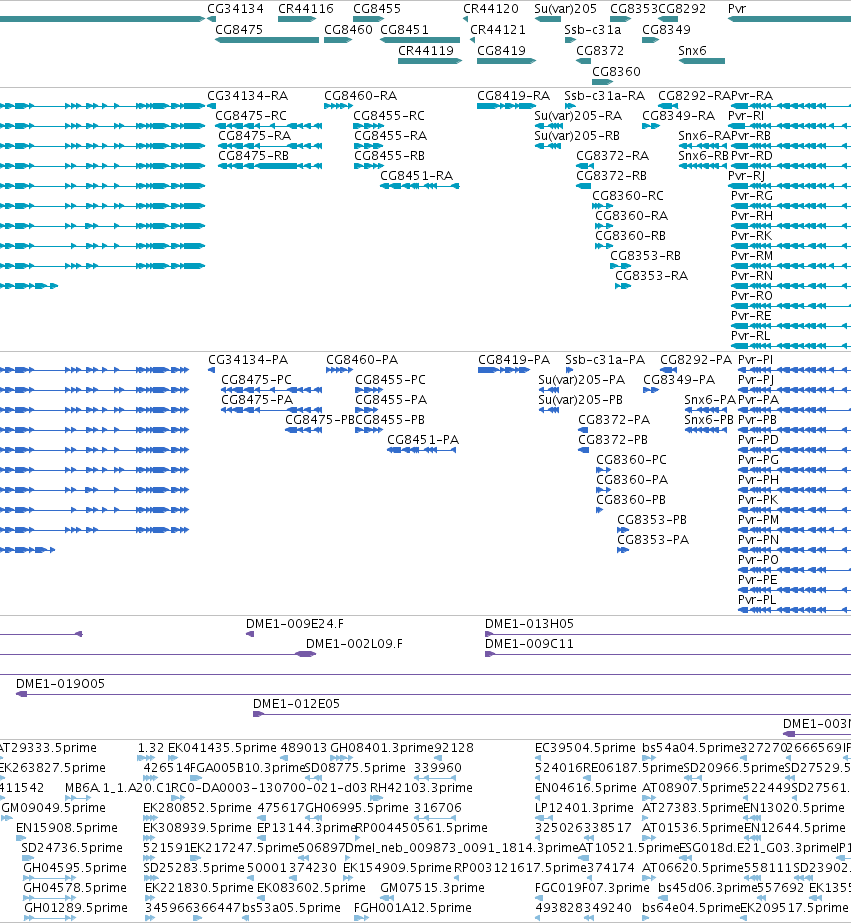Viewport: 851px width, 923px height.
Task: Select the Ssb-c31a gene label
Action: 593,29
